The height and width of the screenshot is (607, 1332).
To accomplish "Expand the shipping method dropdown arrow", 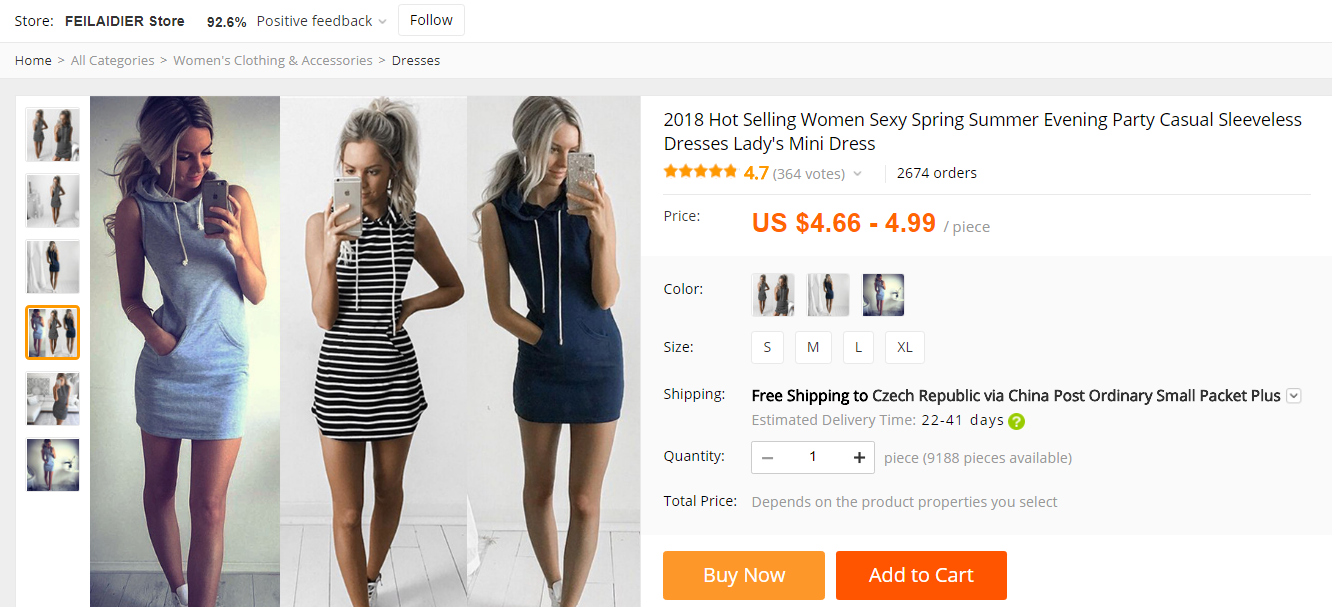I will tap(1293, 396).
